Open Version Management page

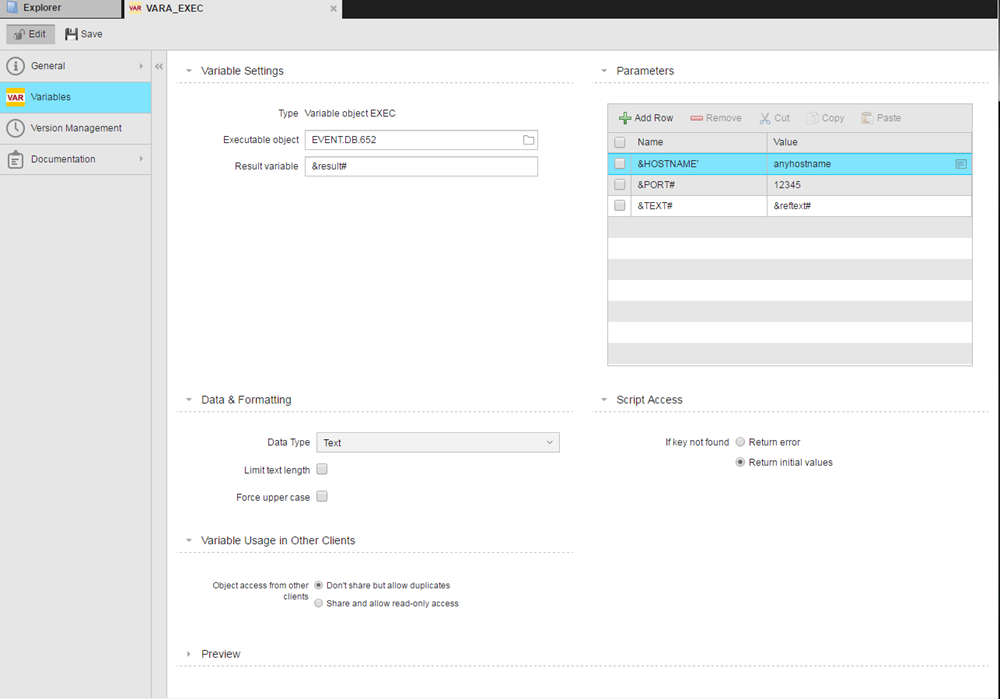[x=75, y=128]
